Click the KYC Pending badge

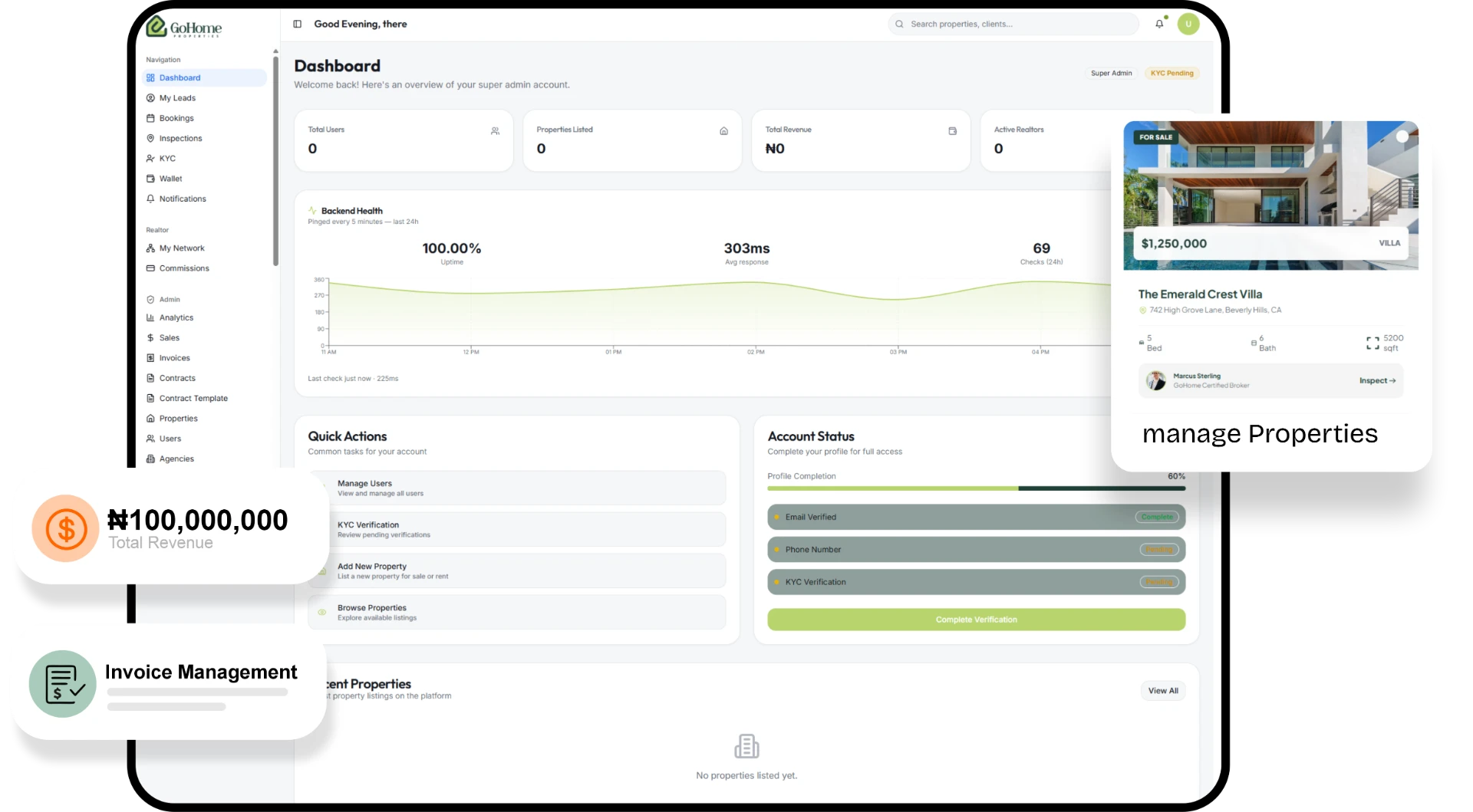1171,74
